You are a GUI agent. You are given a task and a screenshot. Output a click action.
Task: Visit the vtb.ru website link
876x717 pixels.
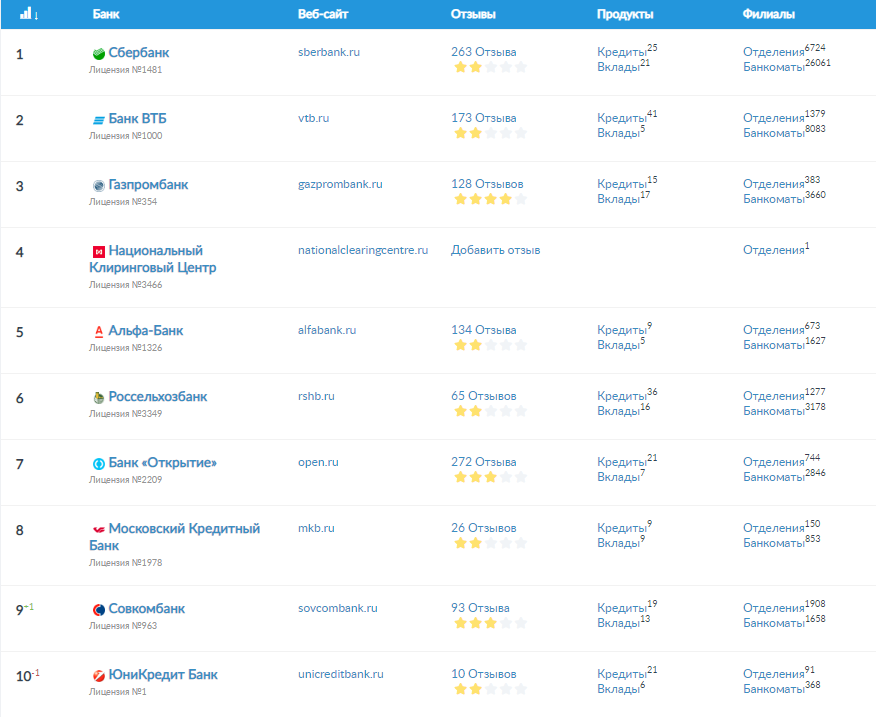pos(313,118)
